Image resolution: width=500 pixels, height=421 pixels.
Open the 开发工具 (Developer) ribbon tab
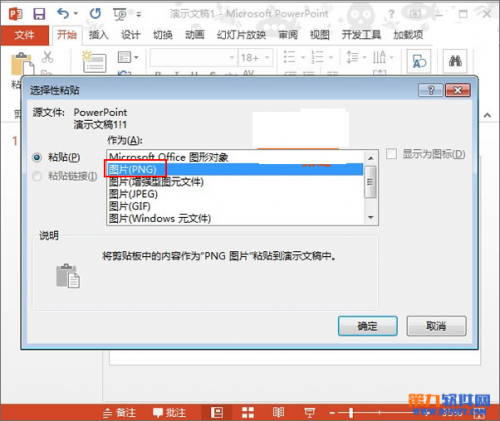click(x=361, y=35)
